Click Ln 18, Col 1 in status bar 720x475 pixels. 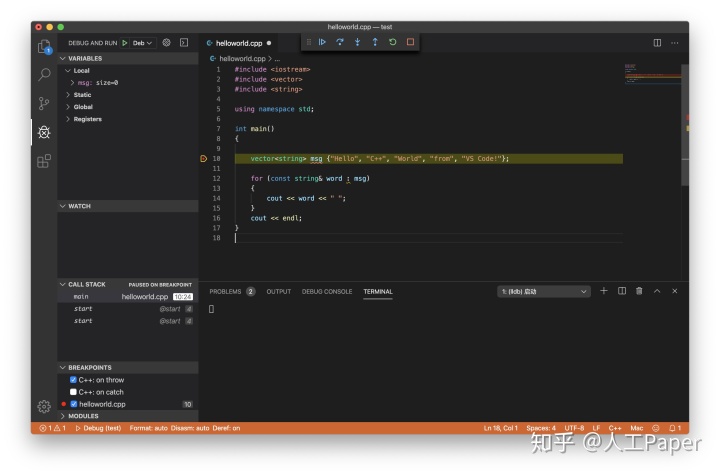point(501,428)
